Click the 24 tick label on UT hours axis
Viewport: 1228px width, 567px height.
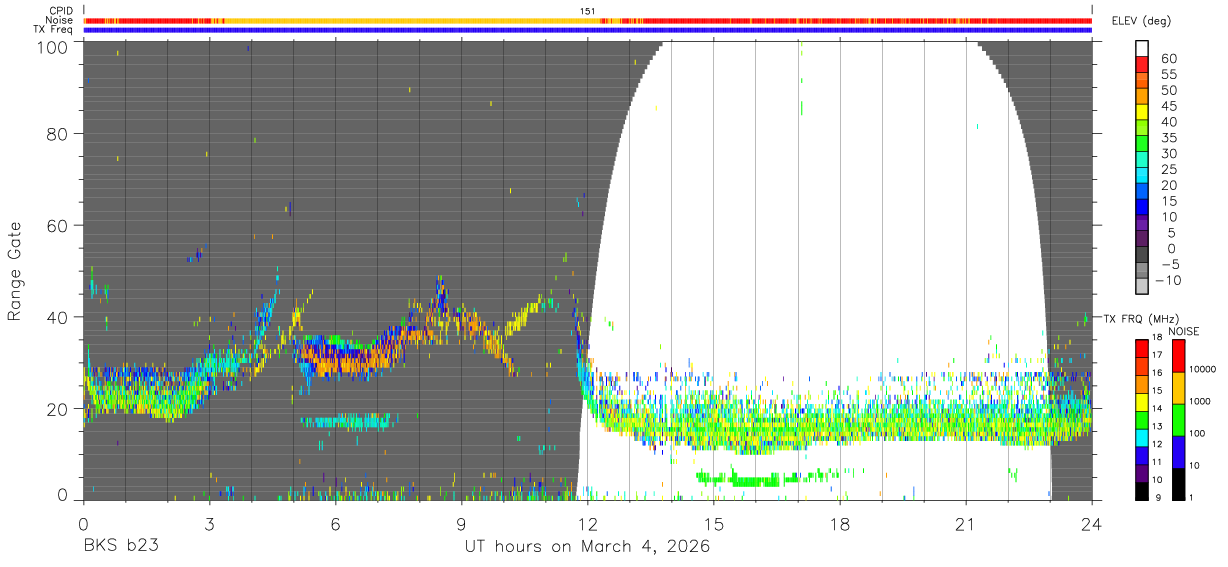1092,523
